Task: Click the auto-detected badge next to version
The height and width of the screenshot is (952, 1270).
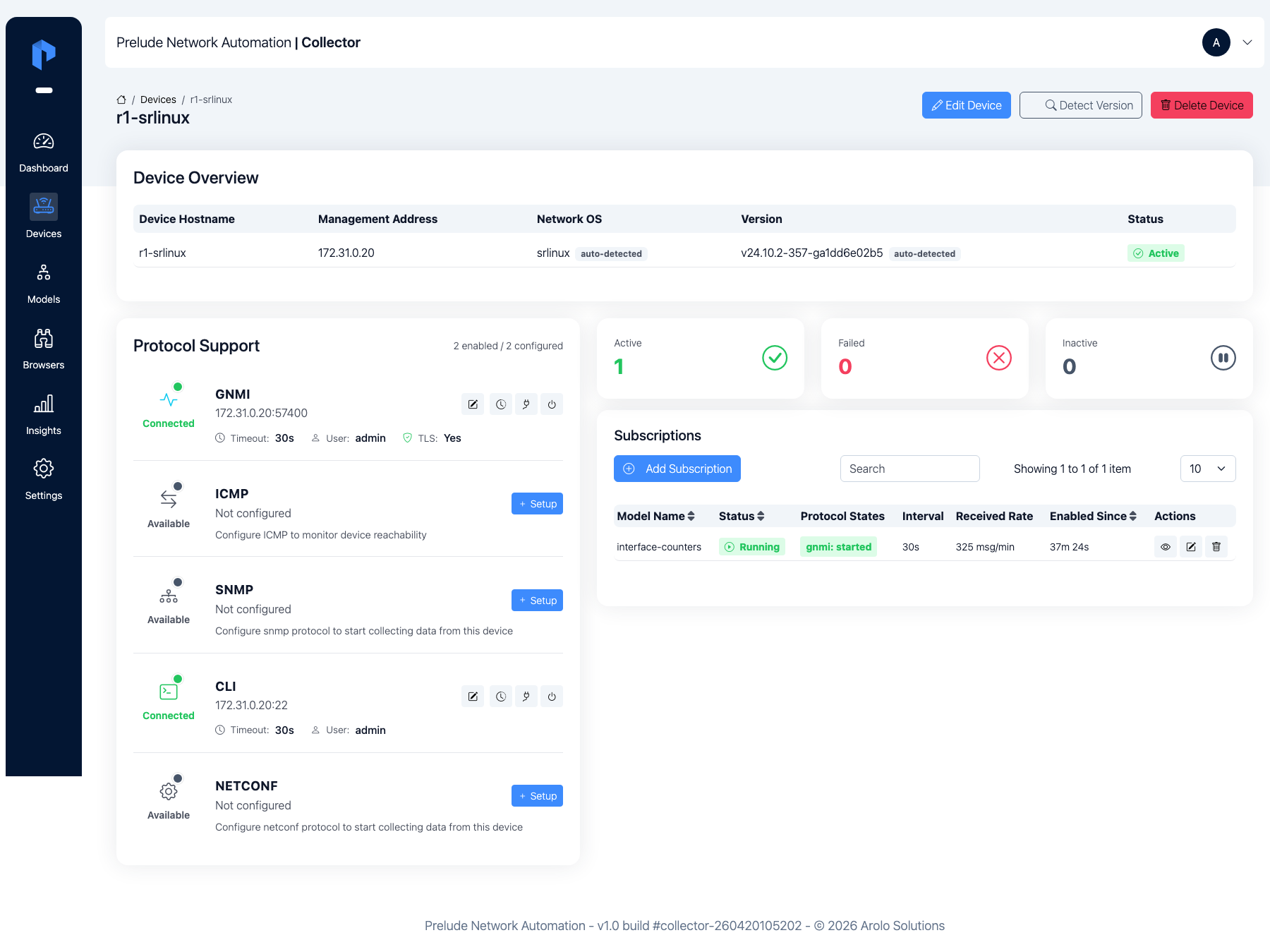Action: pyautogui.click(x=924, y=253)
